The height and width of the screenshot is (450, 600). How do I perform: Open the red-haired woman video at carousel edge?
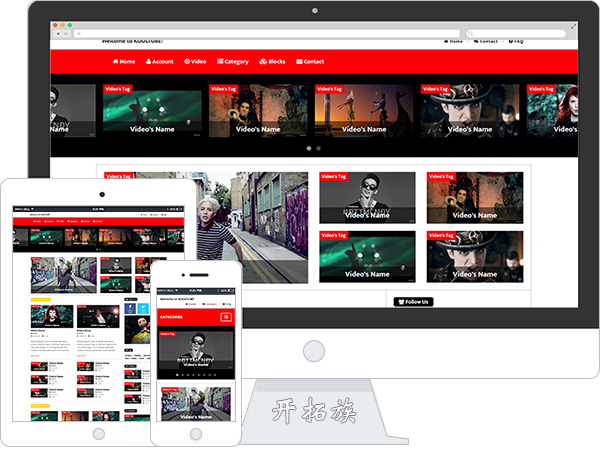point(552,111)
